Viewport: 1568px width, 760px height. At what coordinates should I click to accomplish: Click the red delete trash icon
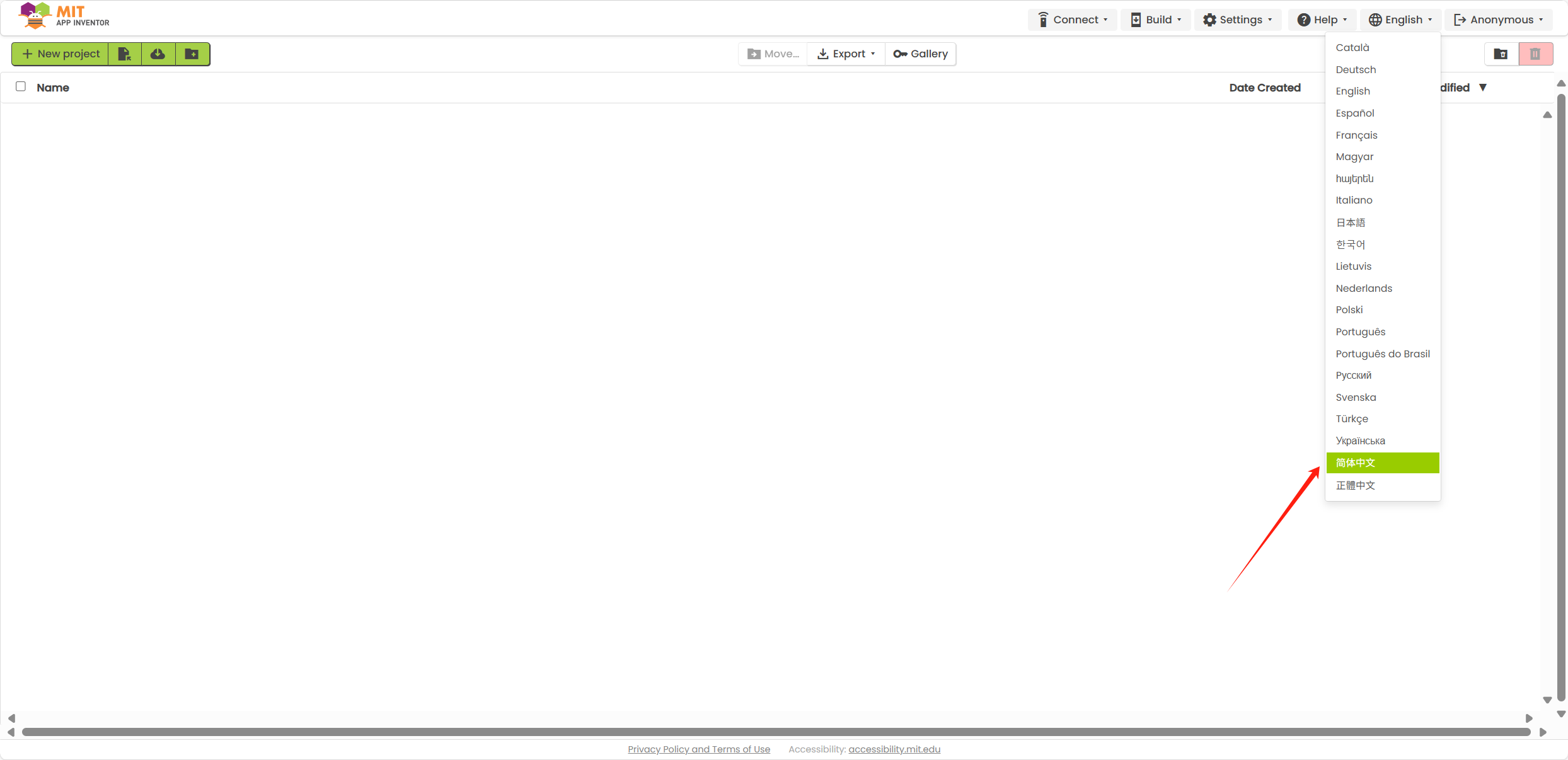coord(1536,54)
